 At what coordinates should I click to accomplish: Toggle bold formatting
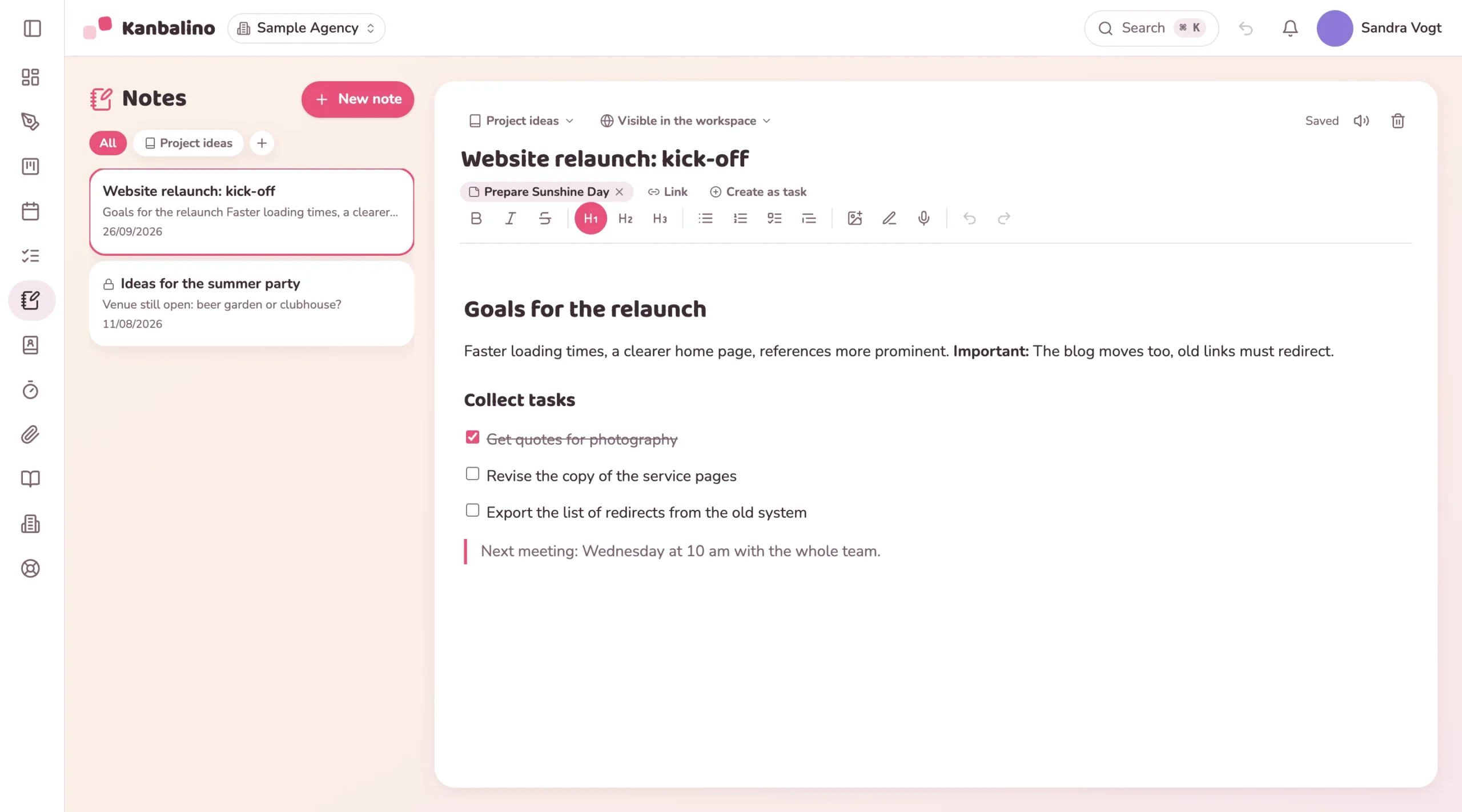(476, 218)
